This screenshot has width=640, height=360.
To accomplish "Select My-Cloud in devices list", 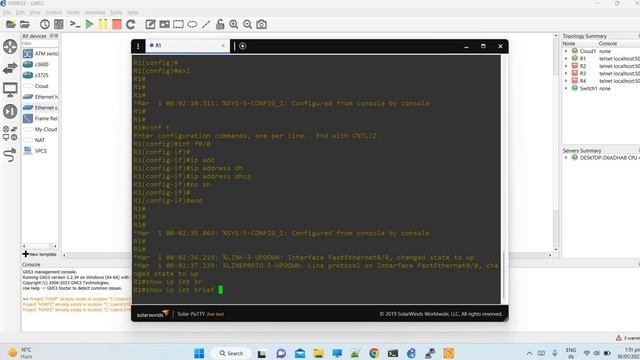I will [40, 129].
